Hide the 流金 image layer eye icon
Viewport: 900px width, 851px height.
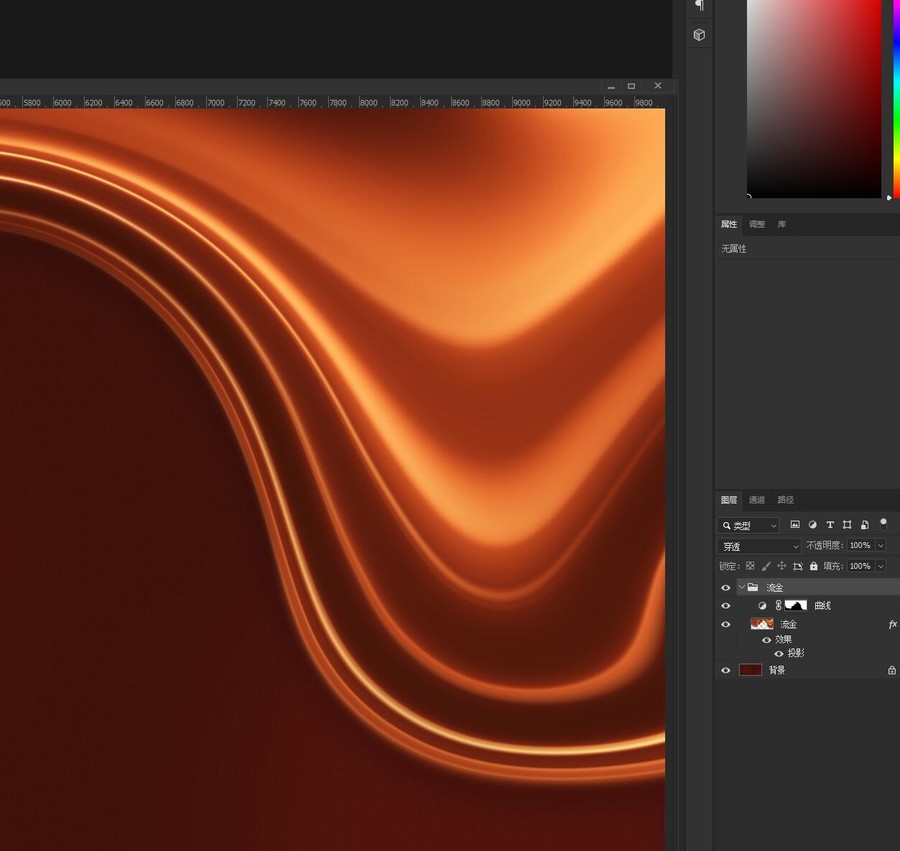point(726,624)
